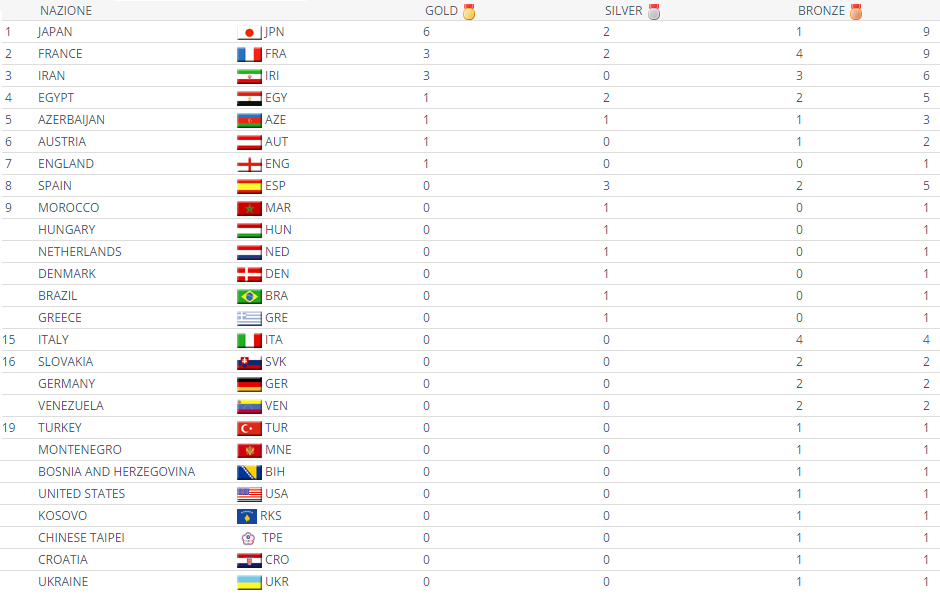940x595 pixels.
Task: Click the UKRAINE country name
Action: click(63, 582)
